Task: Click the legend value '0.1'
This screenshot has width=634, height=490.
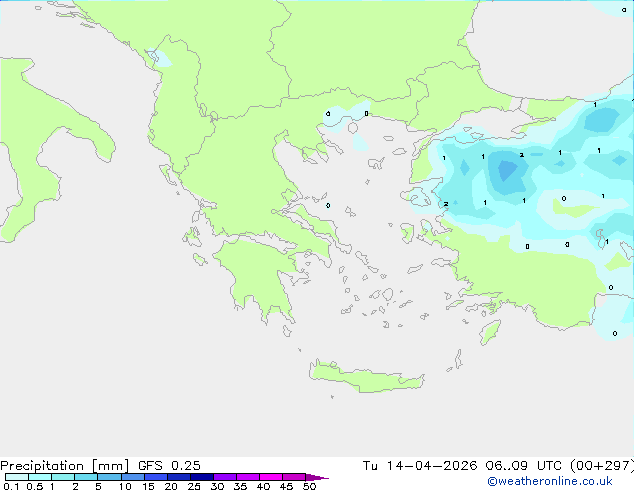Action: click(11, 486)
